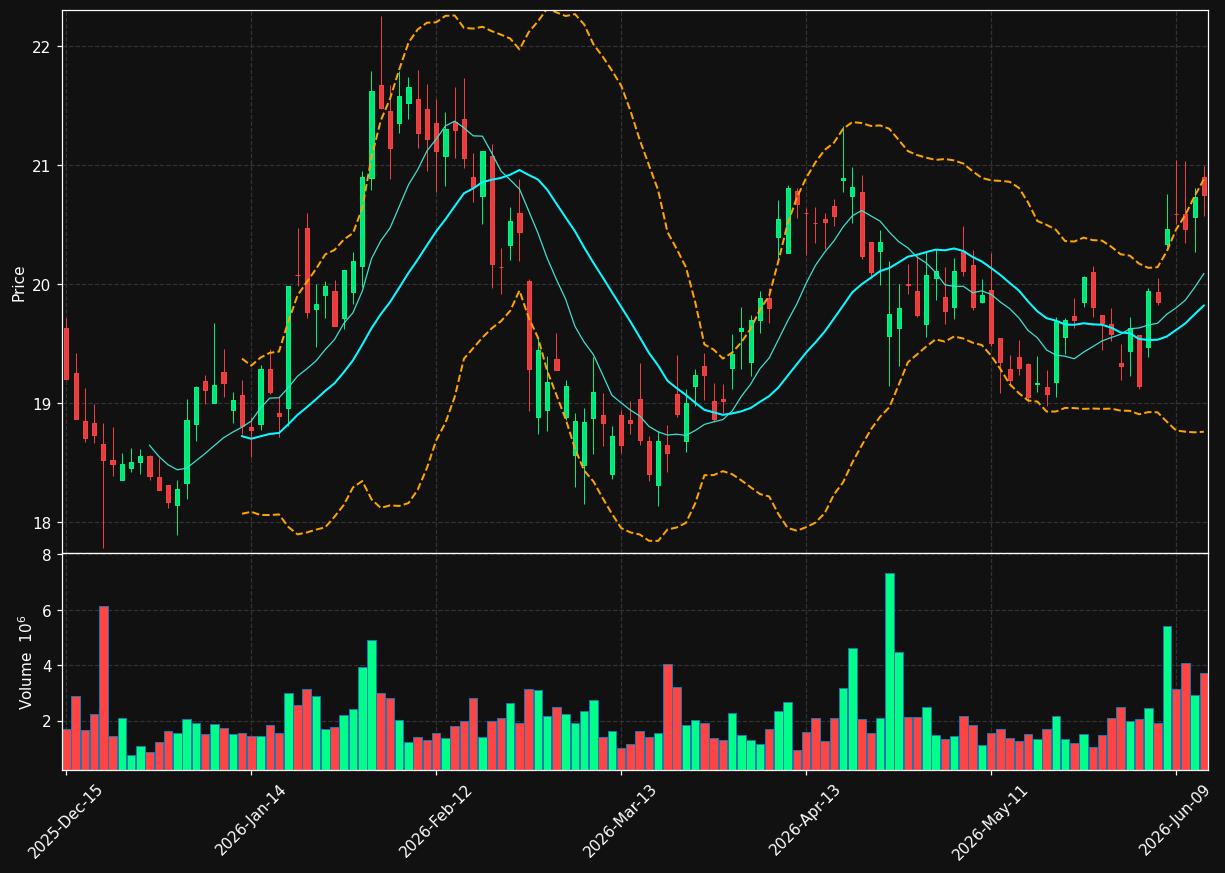
Task: Click the "2026-Jun-09" date label
Action: (x=1176, y=820)
